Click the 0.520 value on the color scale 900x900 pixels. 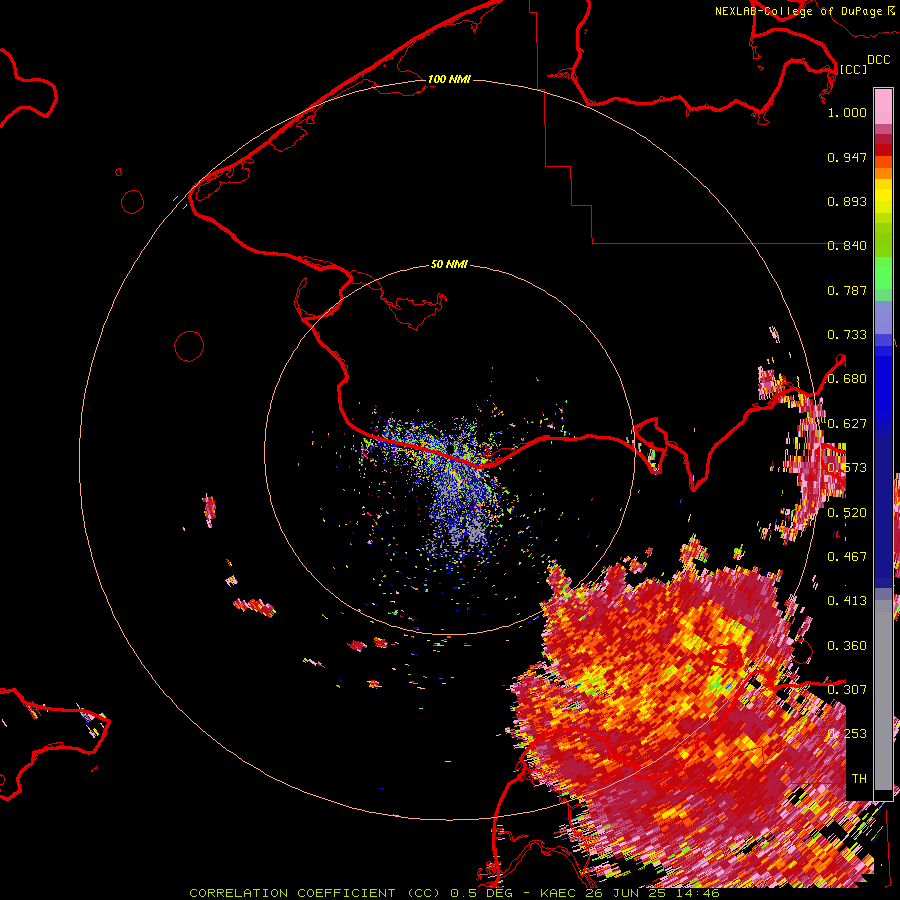(847, 513)
